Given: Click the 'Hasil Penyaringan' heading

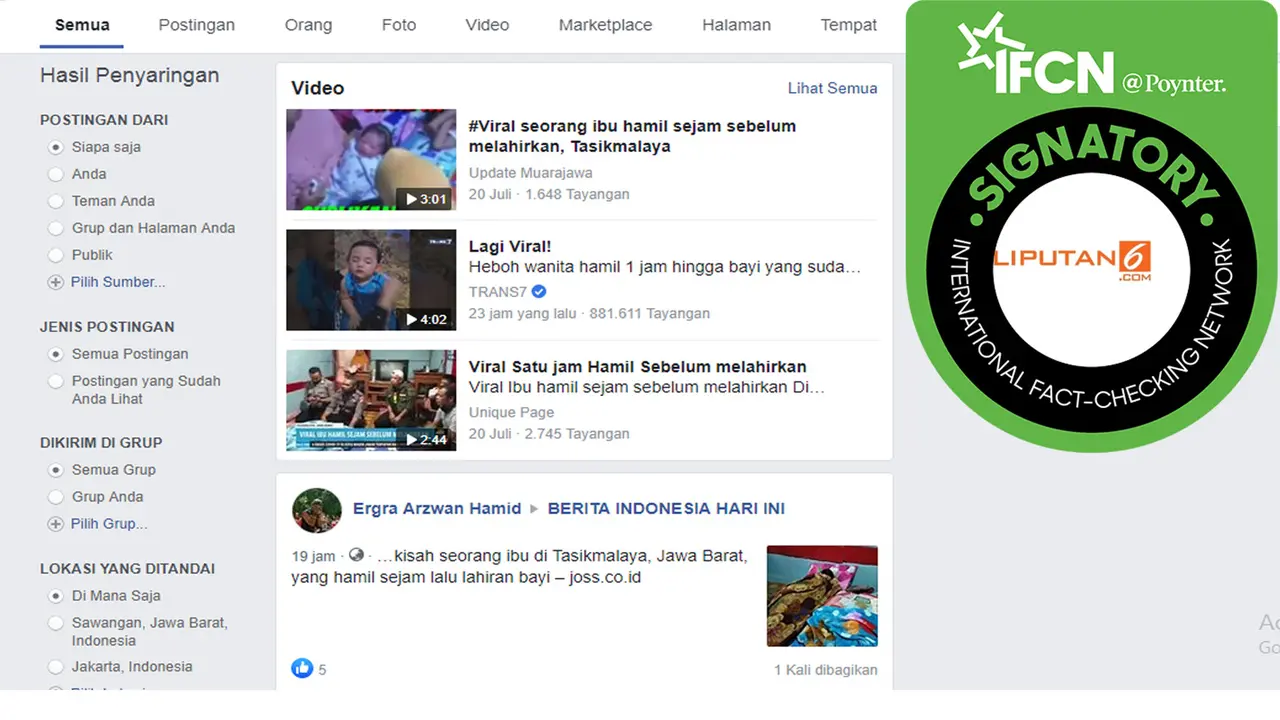Looking at the screenshot, I should pos(129,75).
